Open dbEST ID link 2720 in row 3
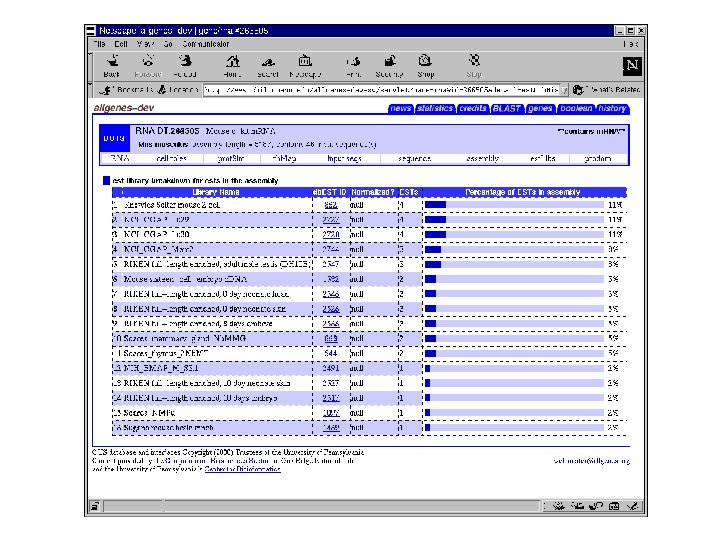720x540 pixels. 331,235
